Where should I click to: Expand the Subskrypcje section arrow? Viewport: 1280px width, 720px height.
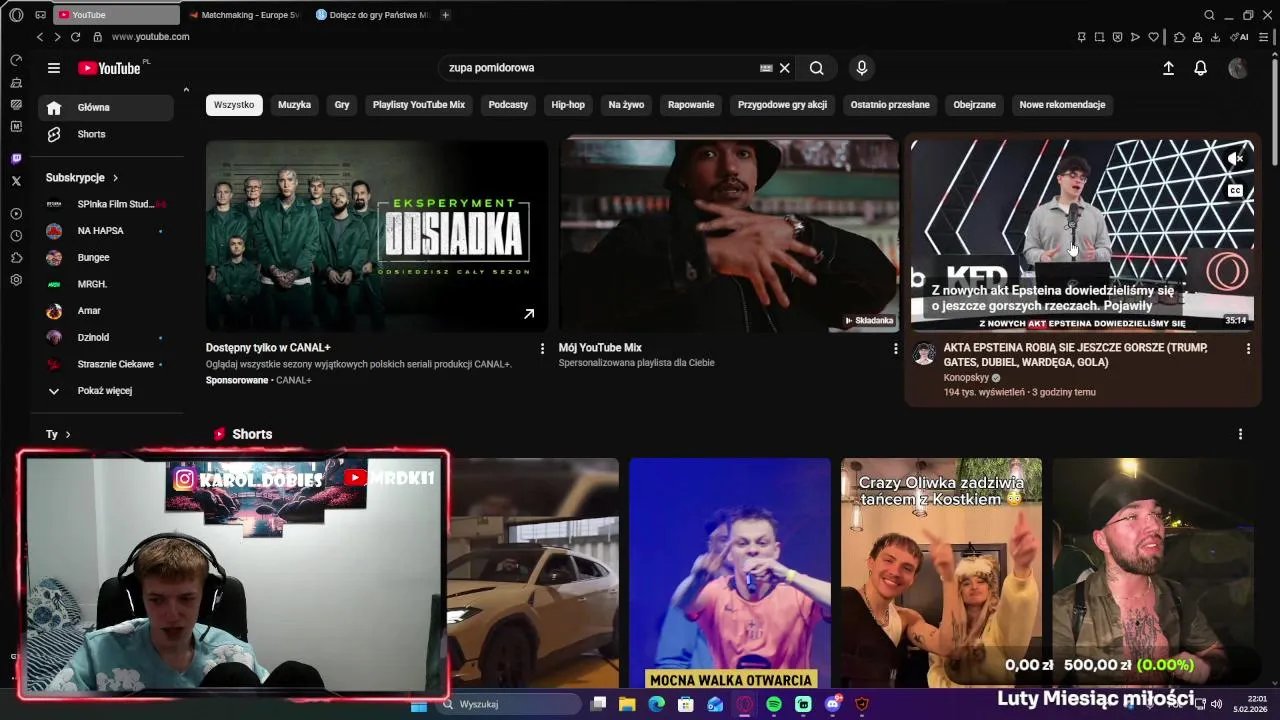coord(115,178)
